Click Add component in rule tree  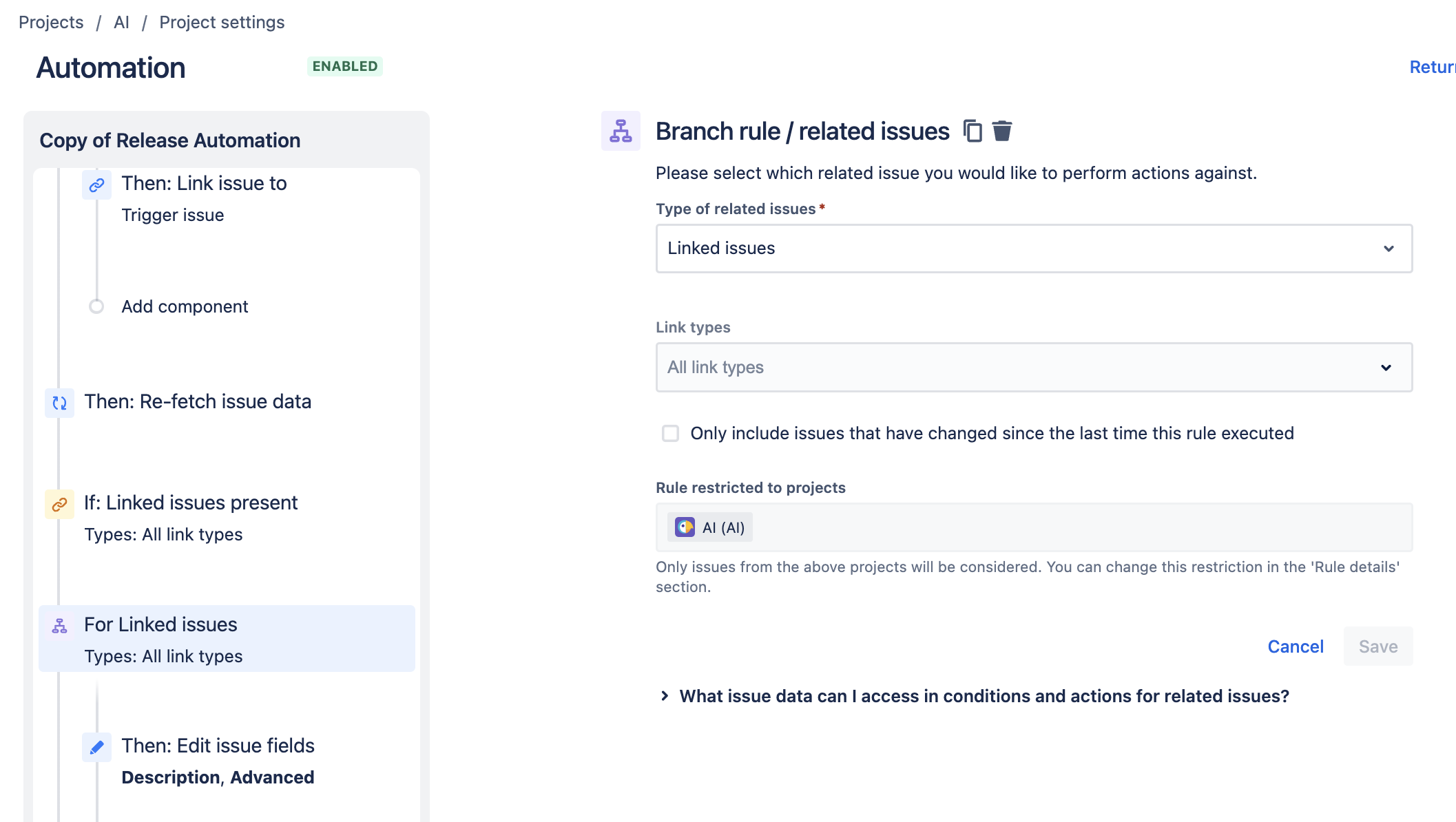(185, 306)
